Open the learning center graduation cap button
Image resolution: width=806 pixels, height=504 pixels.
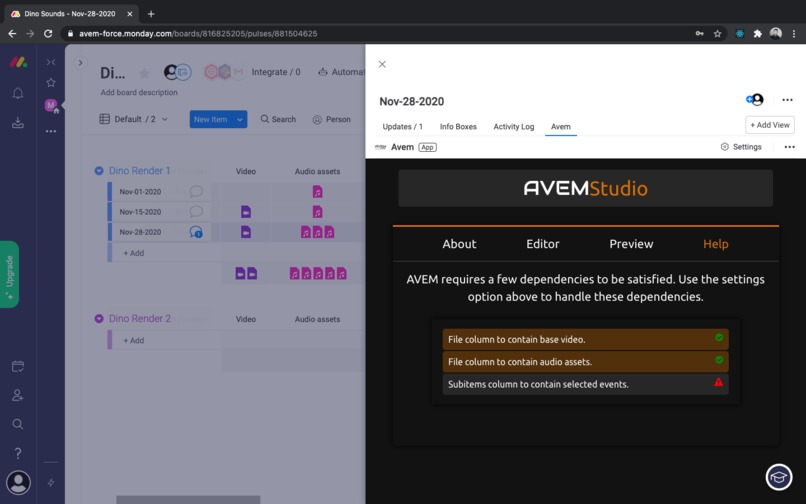pyautogui.click(x=779, y=477)
